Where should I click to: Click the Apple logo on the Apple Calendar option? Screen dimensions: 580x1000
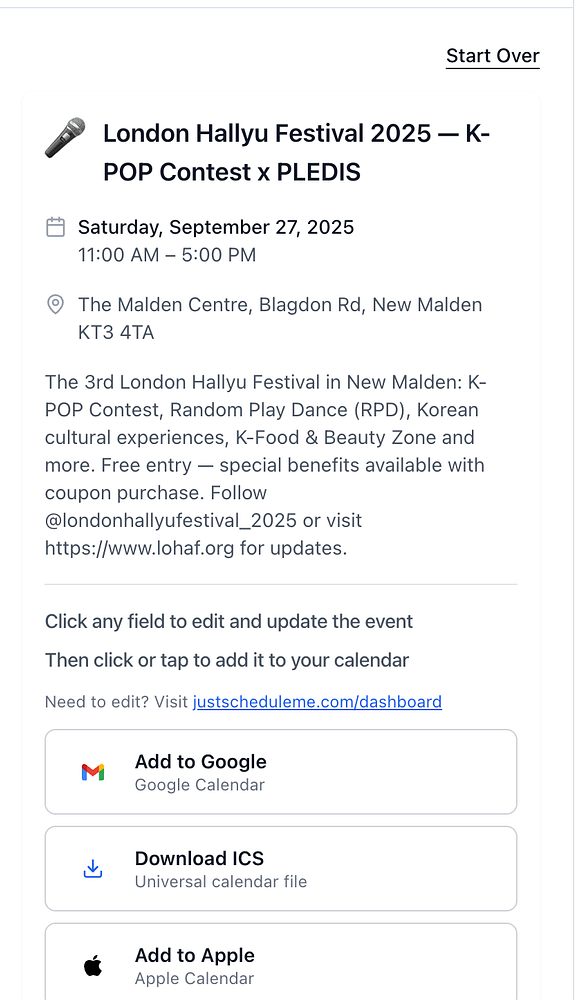click(x=92, y=964)
